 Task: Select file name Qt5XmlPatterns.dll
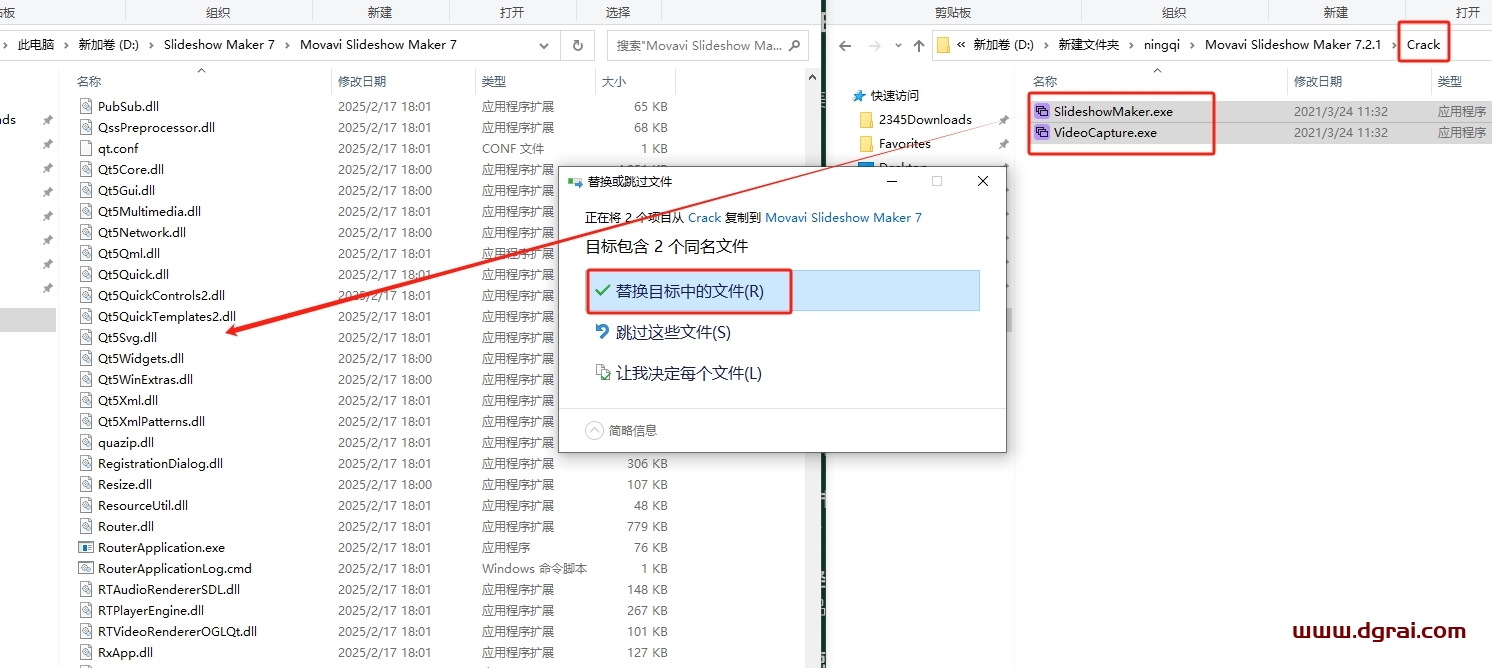point(151,421)
